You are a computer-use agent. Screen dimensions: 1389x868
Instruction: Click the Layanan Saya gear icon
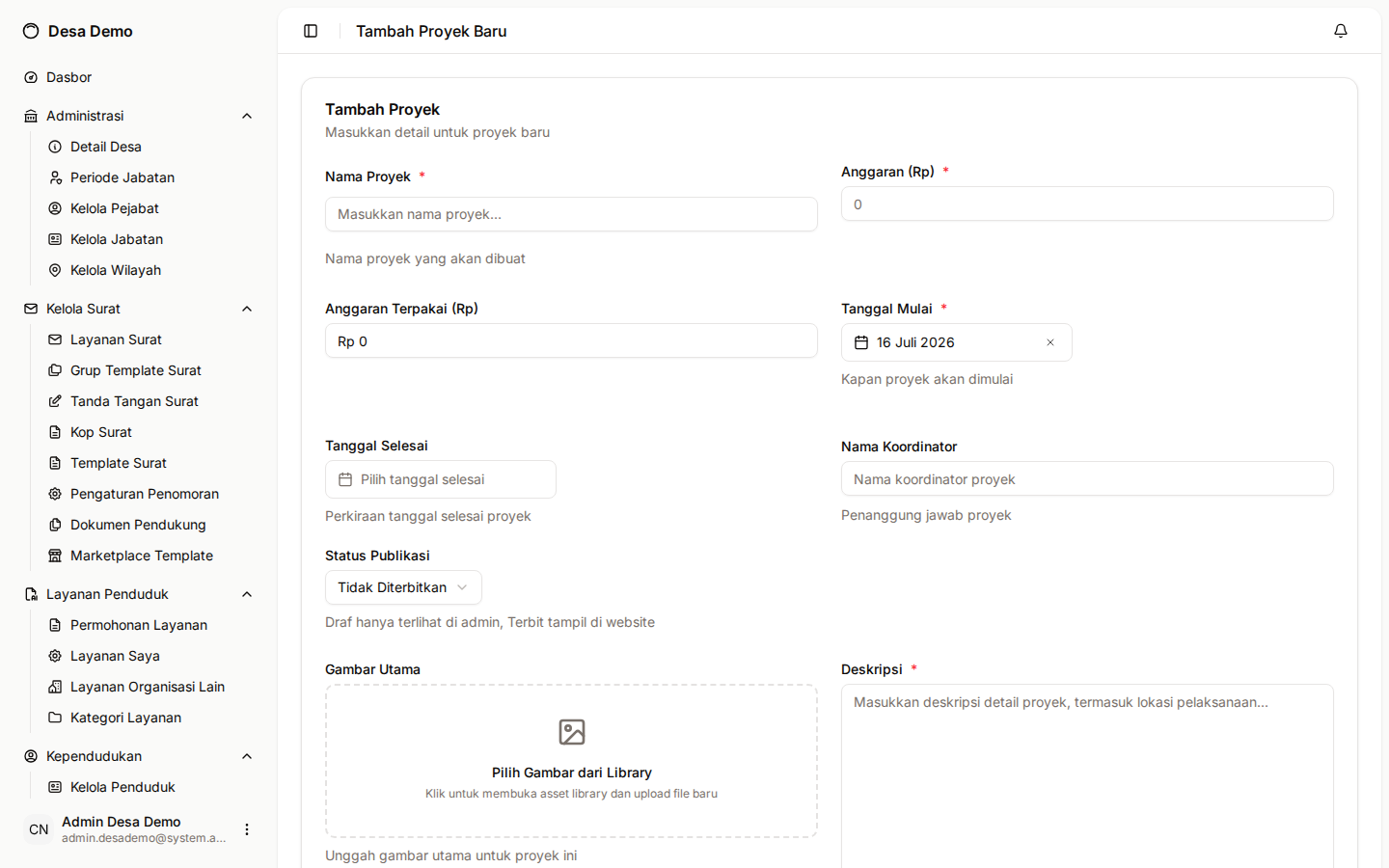click(x=55, y=656)
